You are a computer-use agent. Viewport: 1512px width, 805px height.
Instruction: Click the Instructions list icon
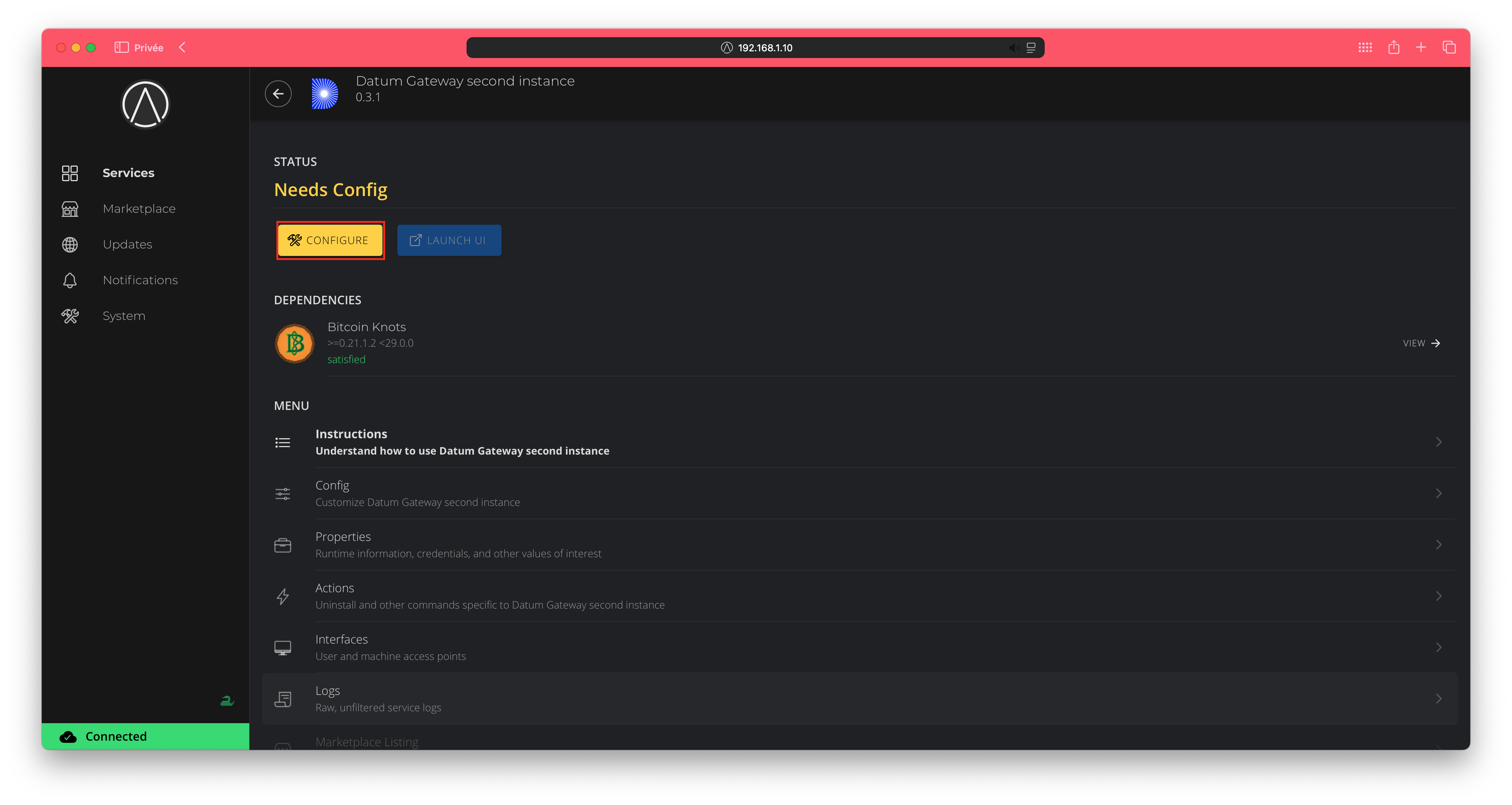click(x=282, y=442)
